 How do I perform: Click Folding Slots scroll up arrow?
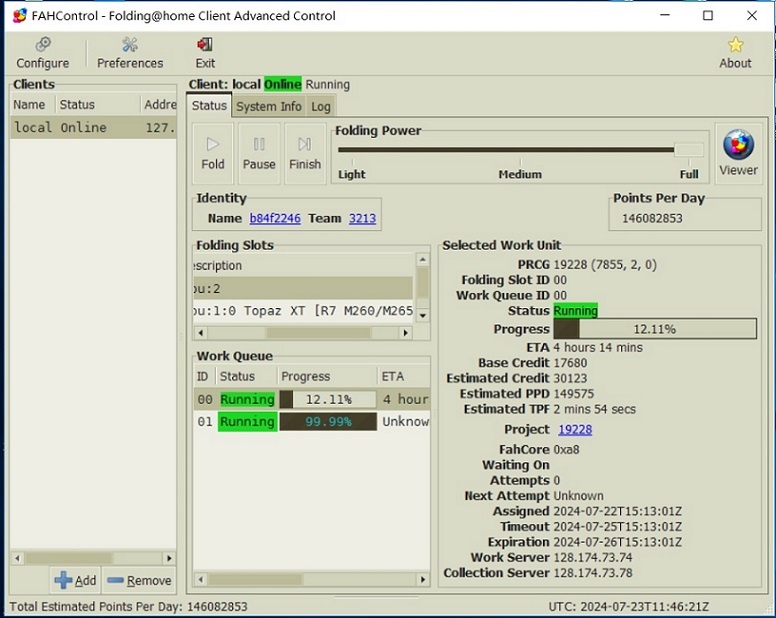click(x=422, y=259)
